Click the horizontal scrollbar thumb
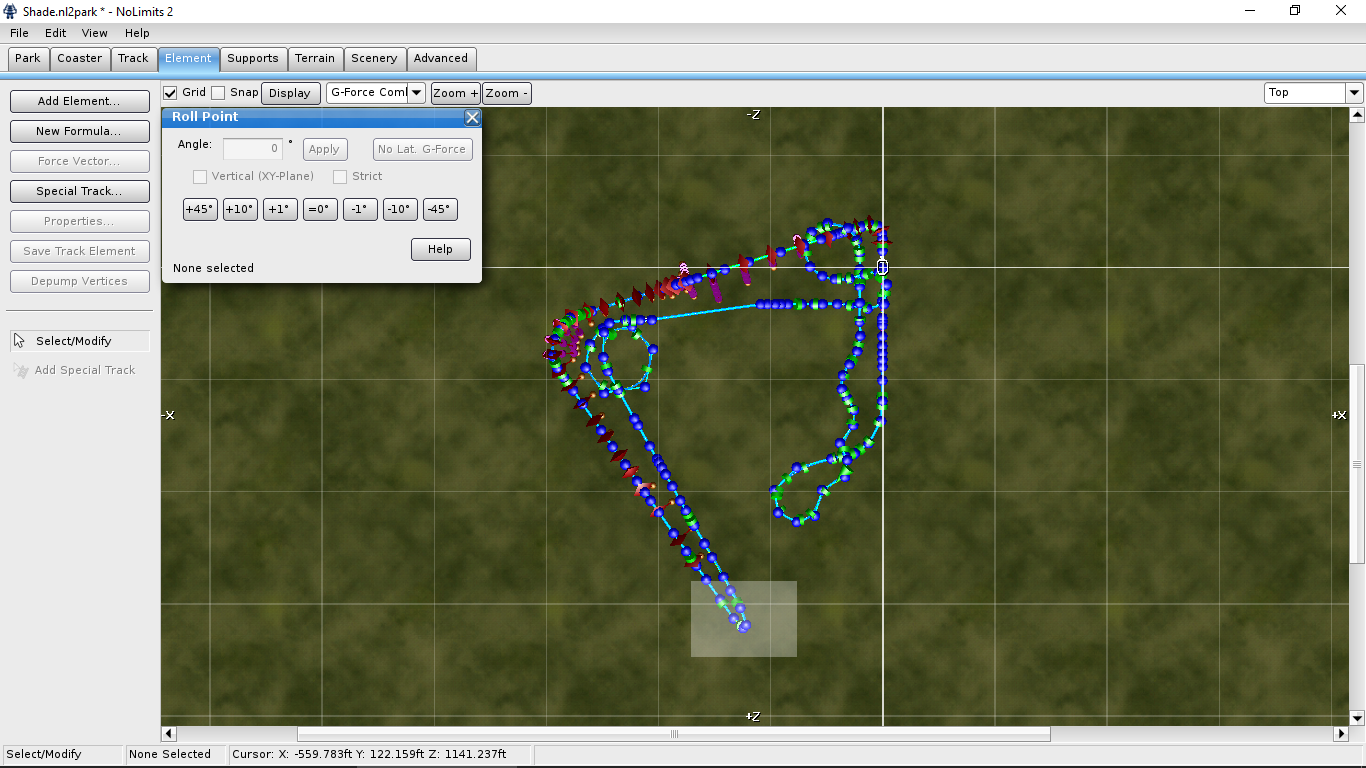This screenshot has width=1366, height=768. pyautogui.click(x=673, y=734)
